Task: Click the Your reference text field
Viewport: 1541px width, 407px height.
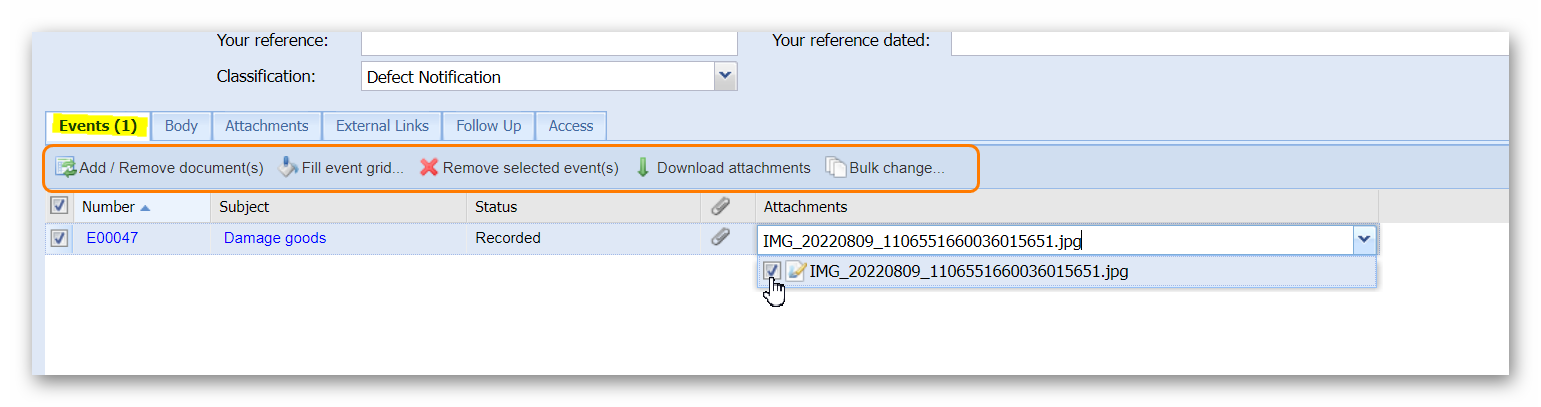Action: click(548, 42)
